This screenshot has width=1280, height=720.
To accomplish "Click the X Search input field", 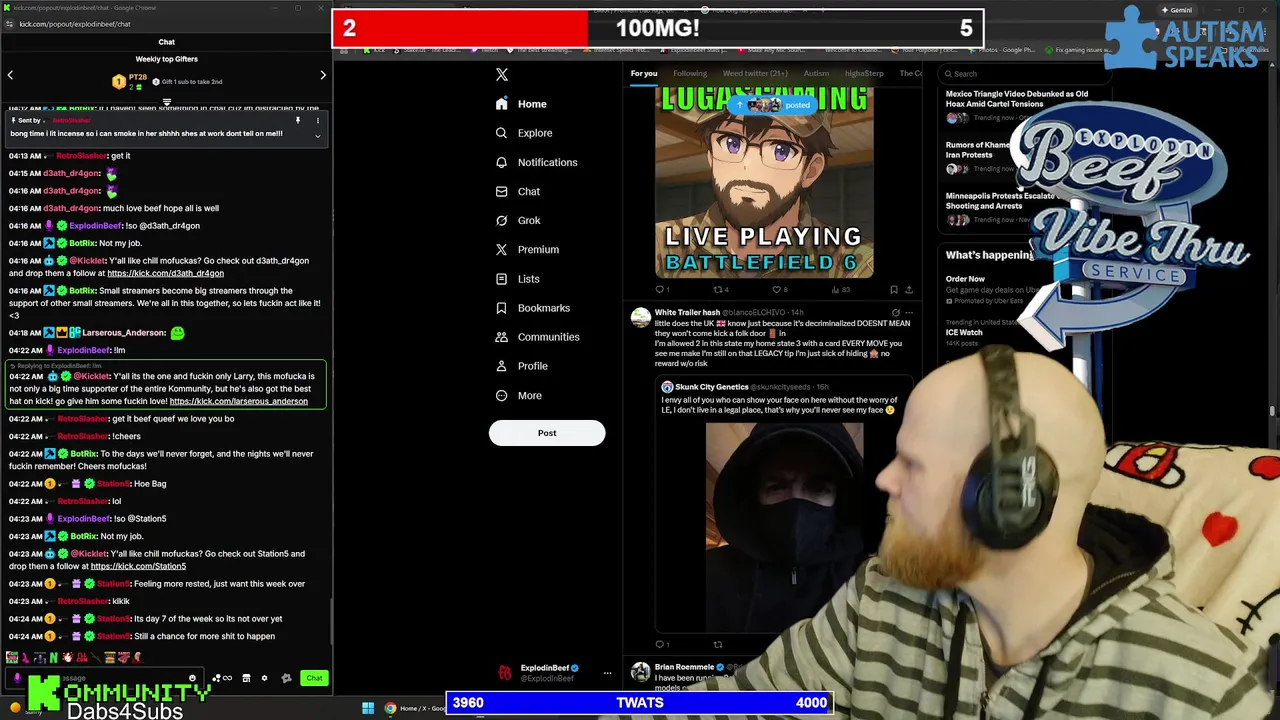I will [x=1025, y=73].
